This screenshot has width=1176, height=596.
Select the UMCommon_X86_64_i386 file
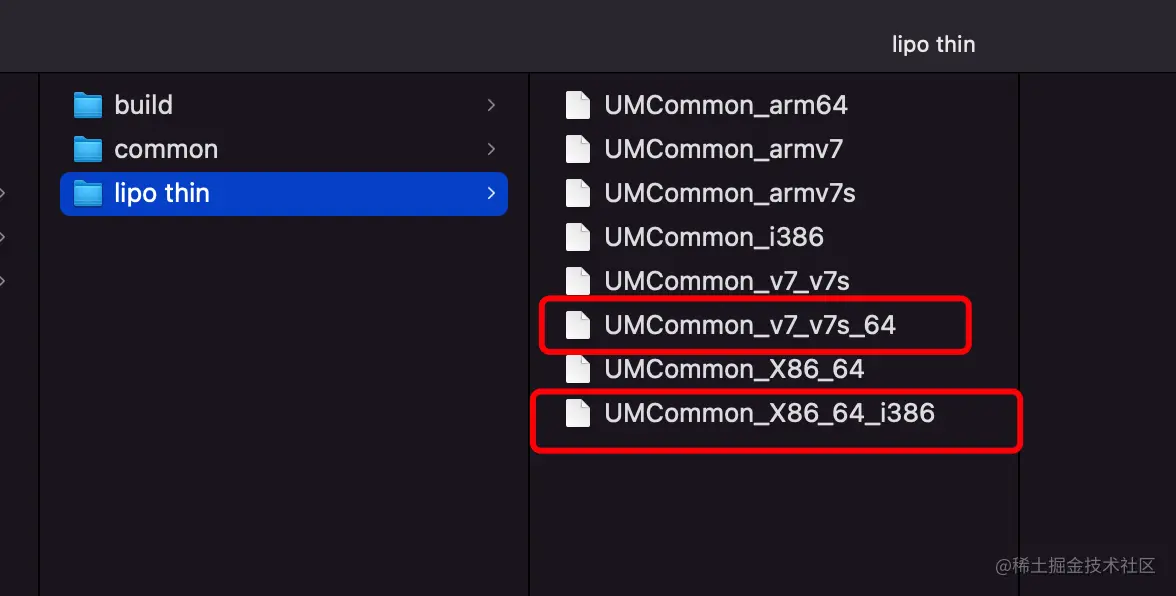tap(769, 413)
